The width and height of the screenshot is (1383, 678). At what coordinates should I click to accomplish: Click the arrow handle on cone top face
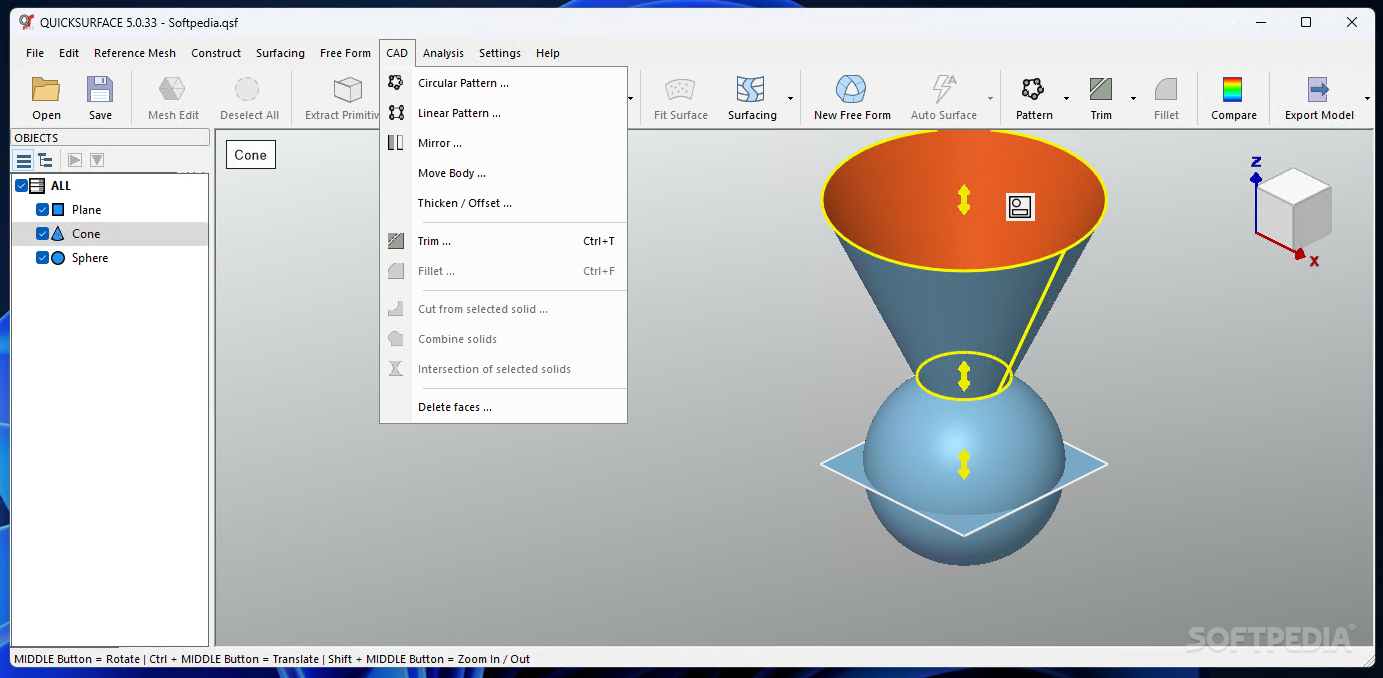coord(964,200)
